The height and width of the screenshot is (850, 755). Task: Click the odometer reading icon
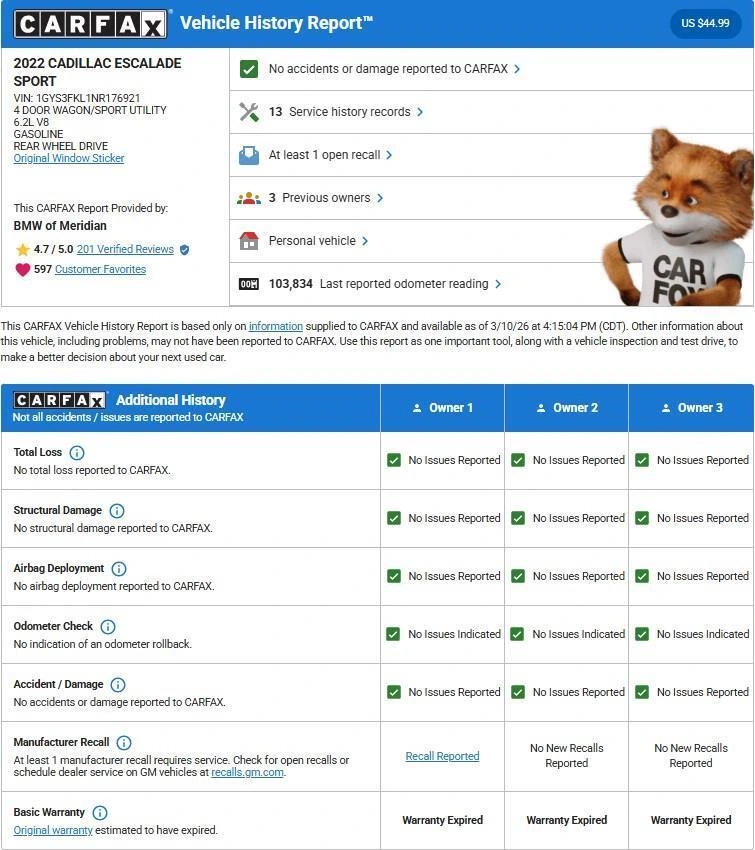click(x=249, y=284)
